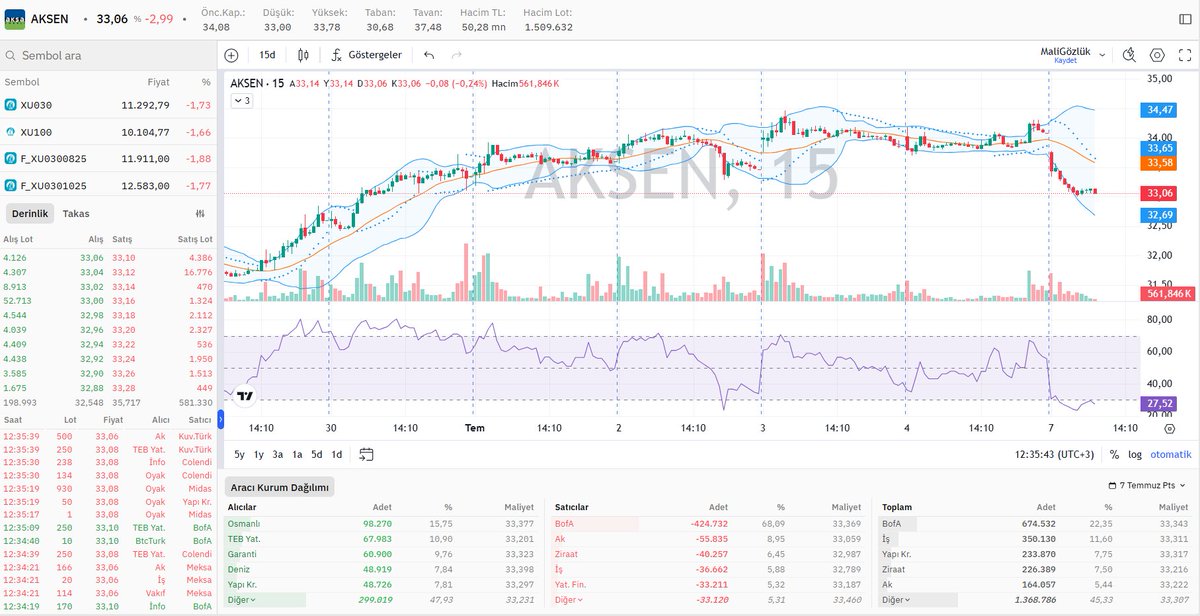
Task: Click the AKSEN stock logo icon
Action: [15, 18]
